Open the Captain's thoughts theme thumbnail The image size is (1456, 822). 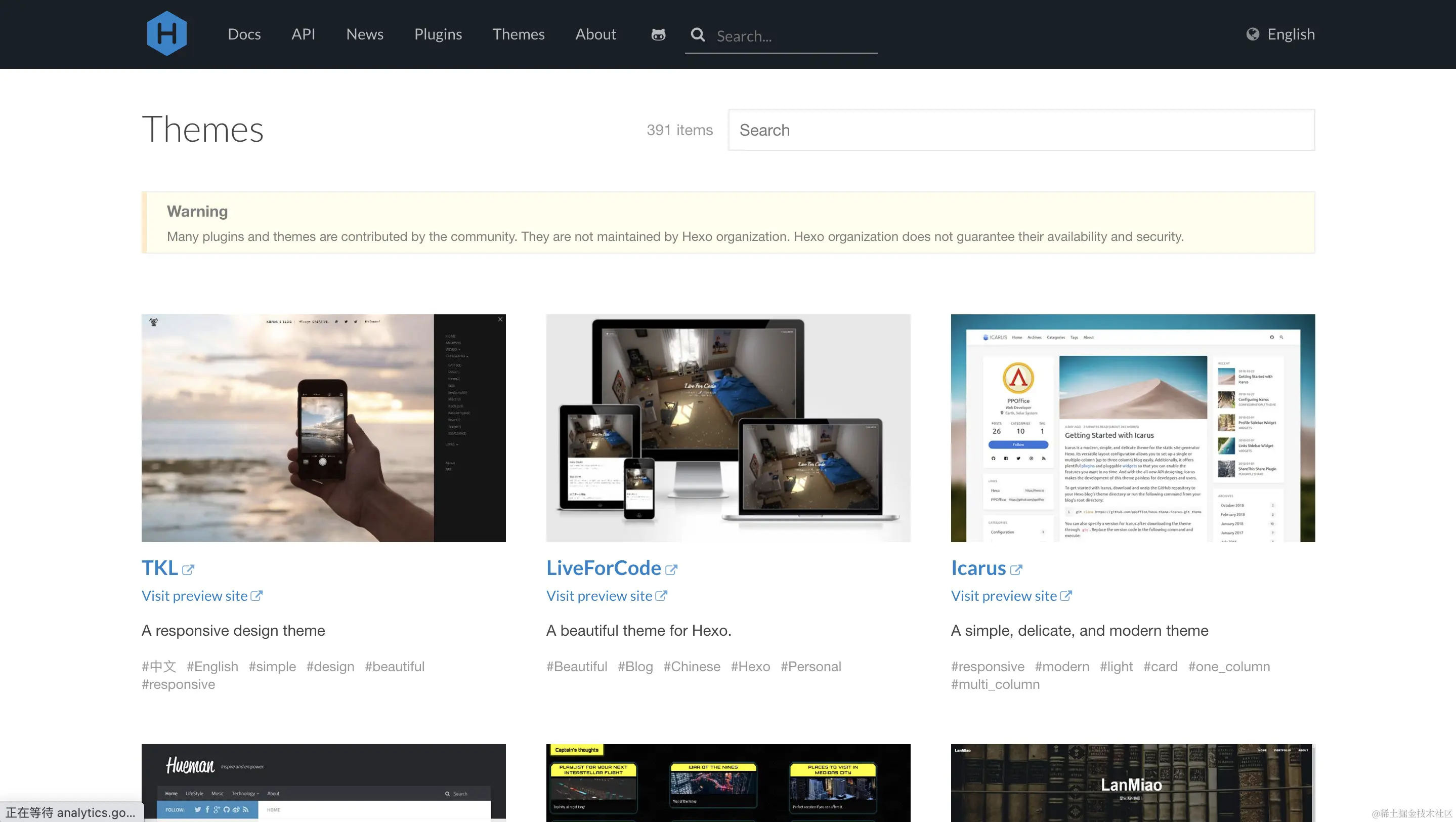[728, 783]
